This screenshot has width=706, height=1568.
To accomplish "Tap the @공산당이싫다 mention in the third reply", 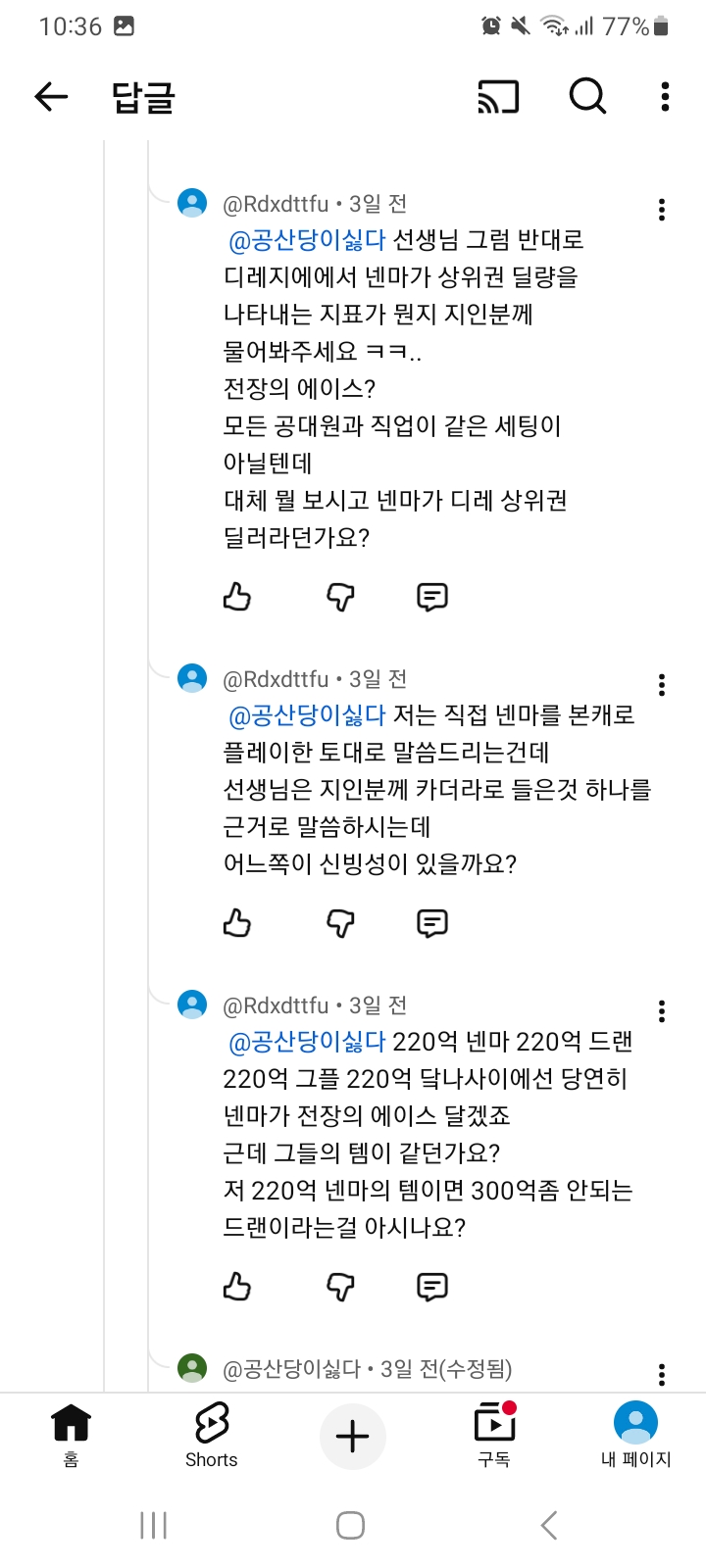I will click(x=307, y=1042).
